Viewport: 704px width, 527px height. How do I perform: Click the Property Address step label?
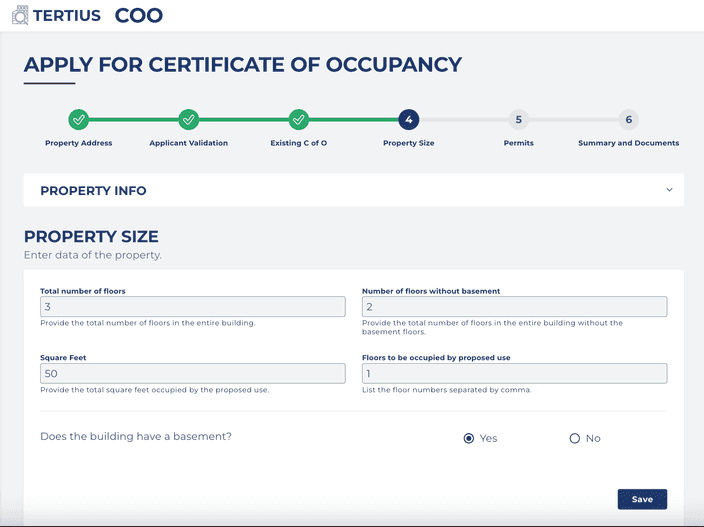[x=79, y=143]
